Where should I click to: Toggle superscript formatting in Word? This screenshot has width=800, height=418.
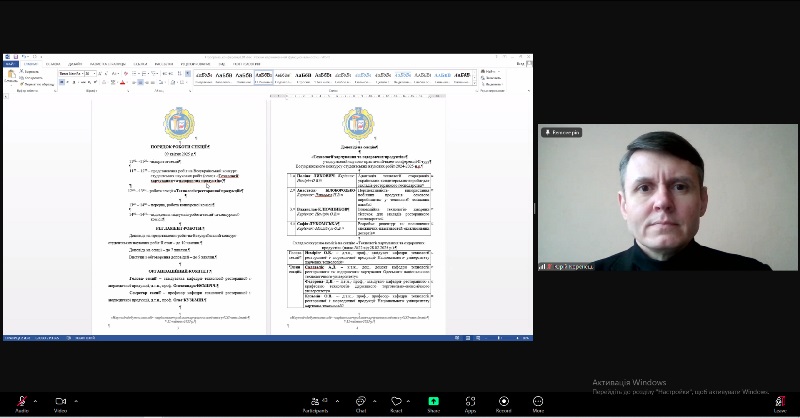click(x=95, y=82)
